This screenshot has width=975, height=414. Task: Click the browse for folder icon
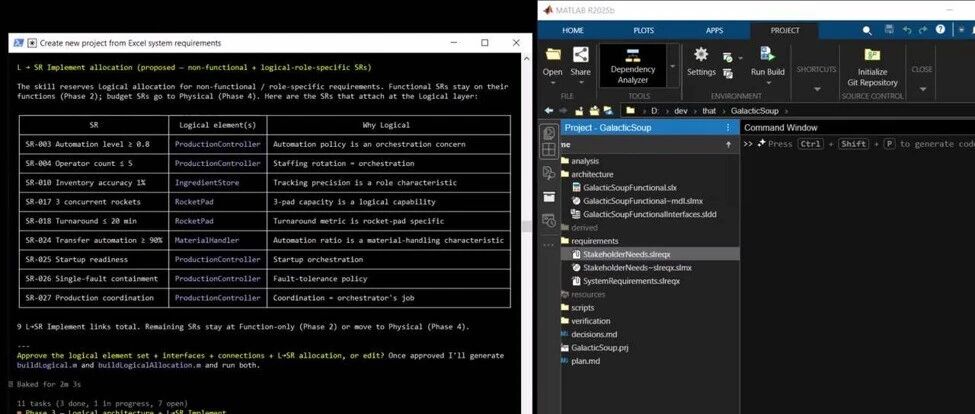[594, 111]
